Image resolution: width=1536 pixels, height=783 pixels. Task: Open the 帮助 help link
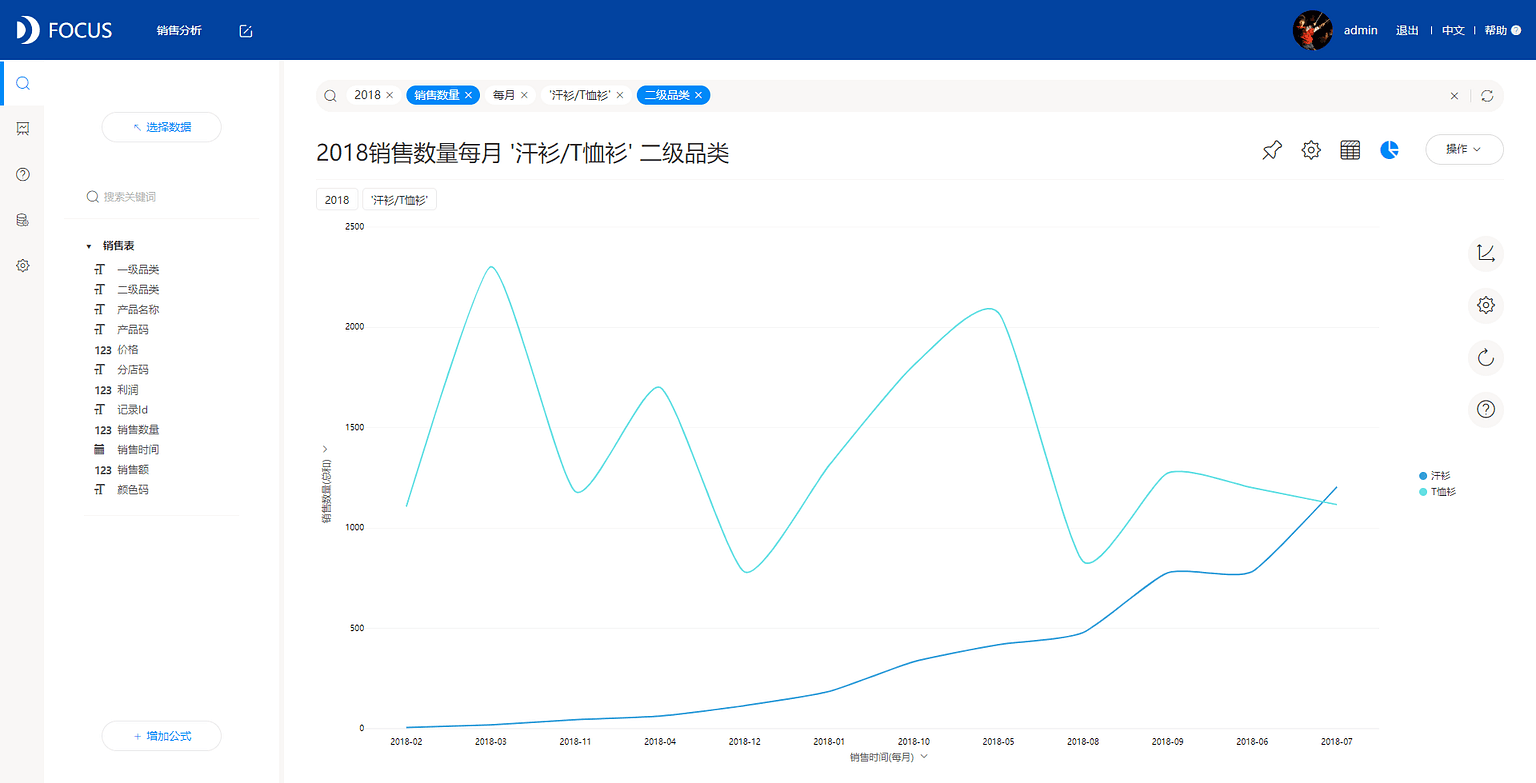(1502, 31)
